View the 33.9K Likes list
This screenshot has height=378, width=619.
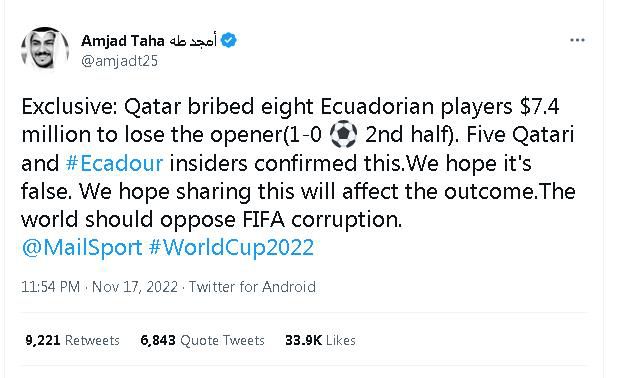(320, 340)
